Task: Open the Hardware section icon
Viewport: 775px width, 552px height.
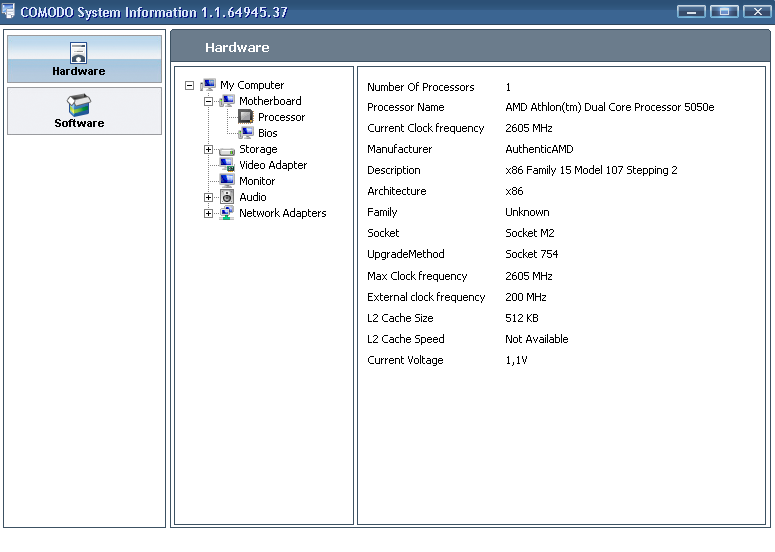Action: pos(79,52)
